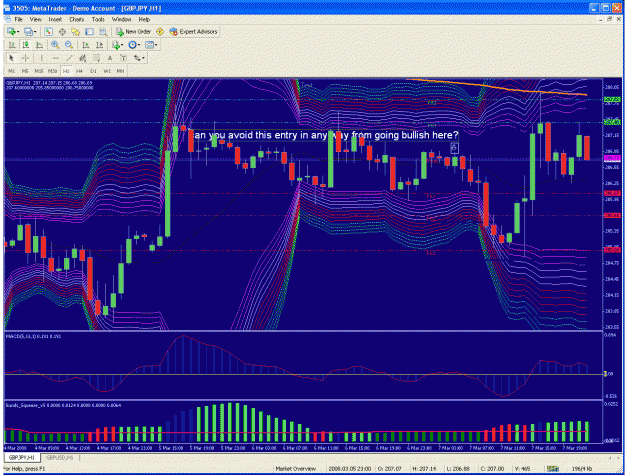Click the connection status bars icon
625x475 pixels.
[552, 469]
